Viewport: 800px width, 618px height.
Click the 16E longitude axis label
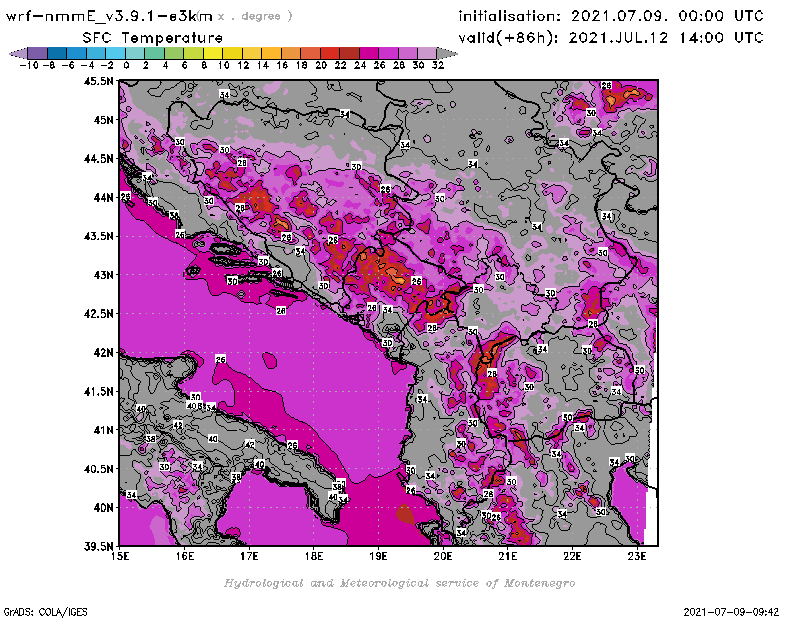pyautogui.click(x=185, y=556)
